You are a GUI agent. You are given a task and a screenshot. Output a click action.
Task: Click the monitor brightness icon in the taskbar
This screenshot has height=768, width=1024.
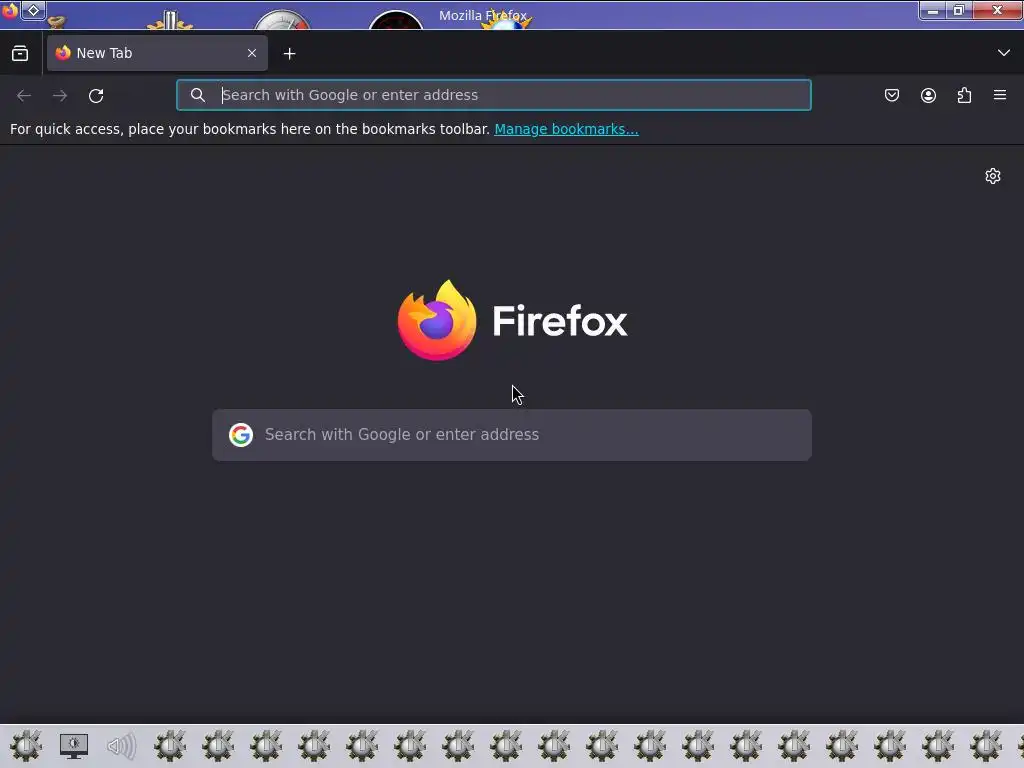click(74, 746)
